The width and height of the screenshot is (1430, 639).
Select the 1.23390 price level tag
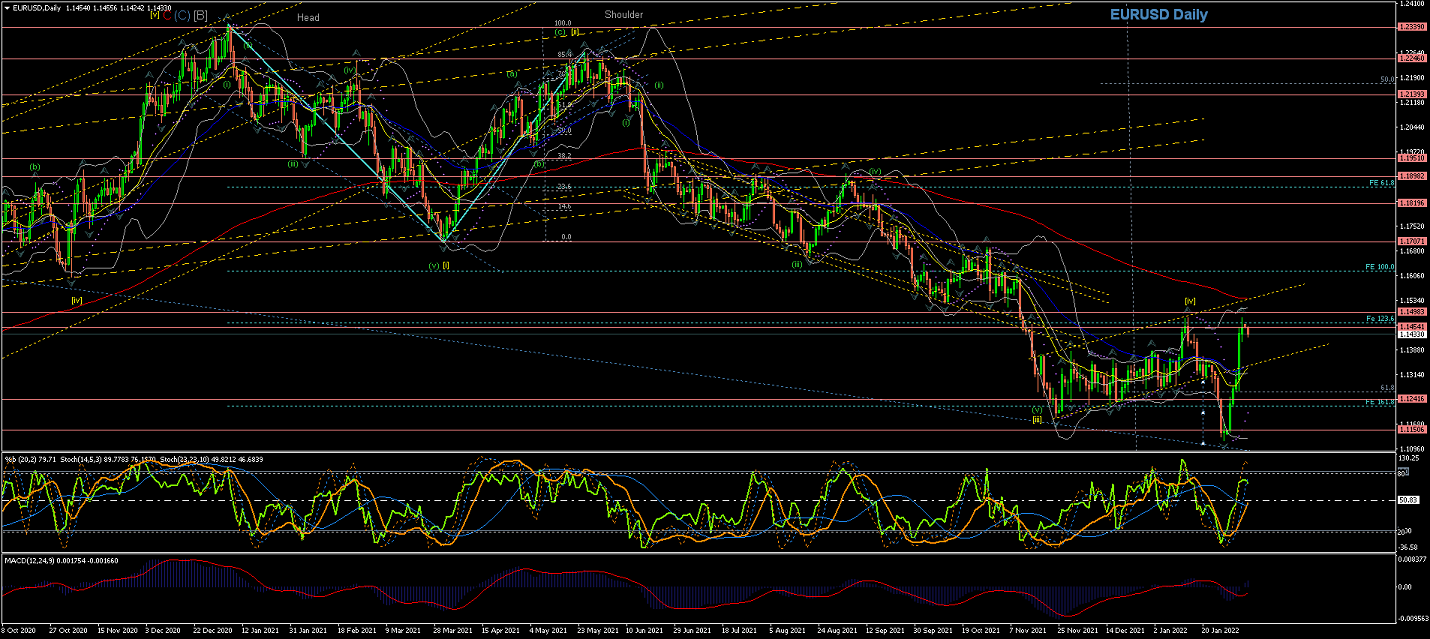click(1411, 28)
